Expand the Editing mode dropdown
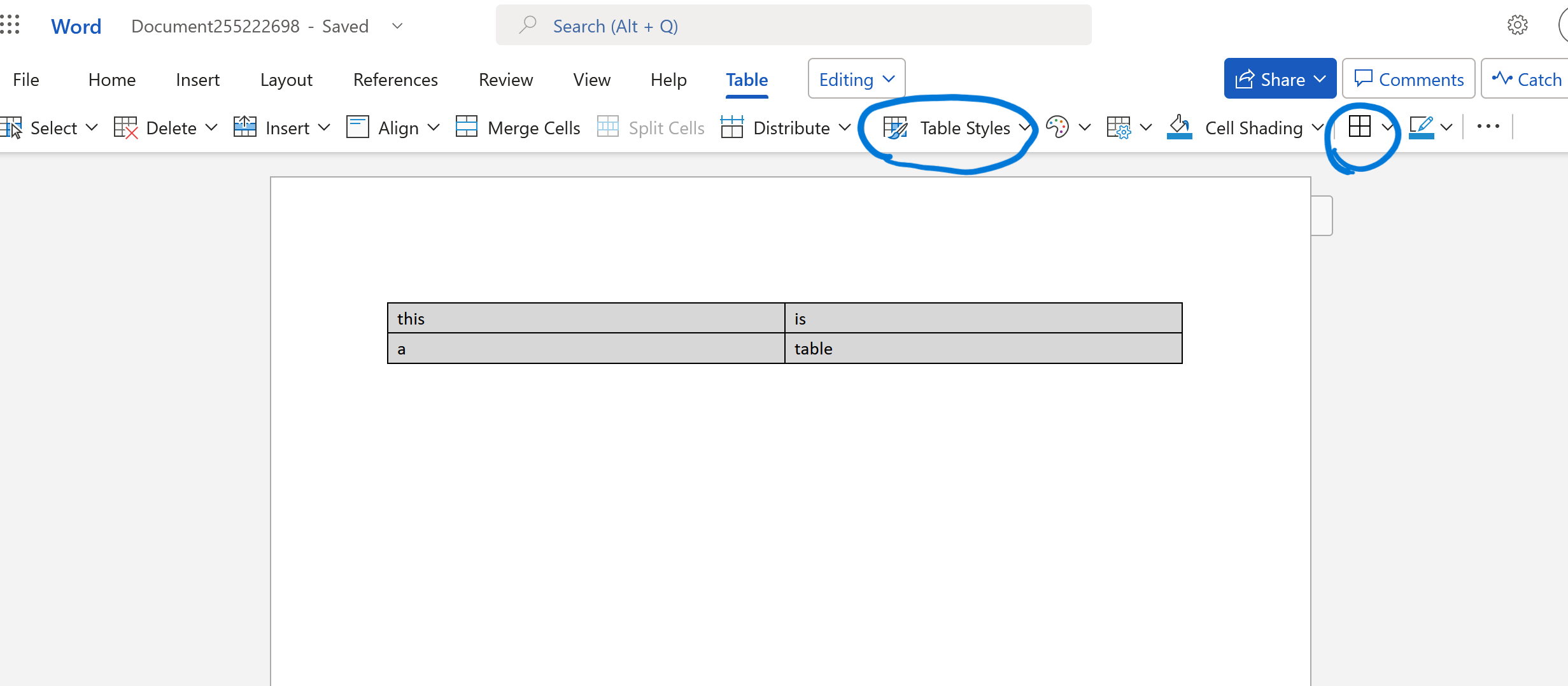This screenshot has width=1568, height=686. (856, 79)
